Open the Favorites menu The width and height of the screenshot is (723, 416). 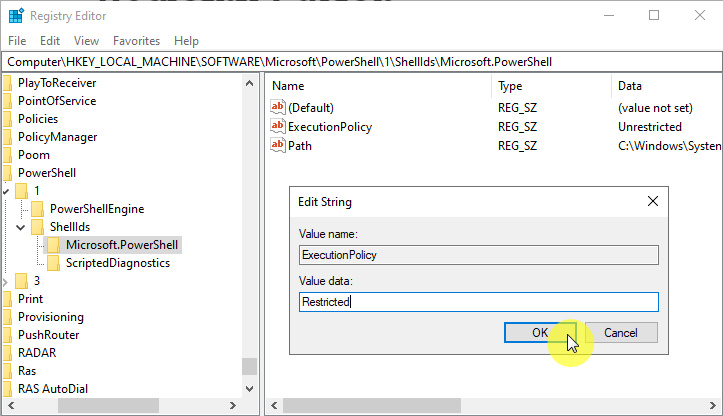click(x=136, y=41)
